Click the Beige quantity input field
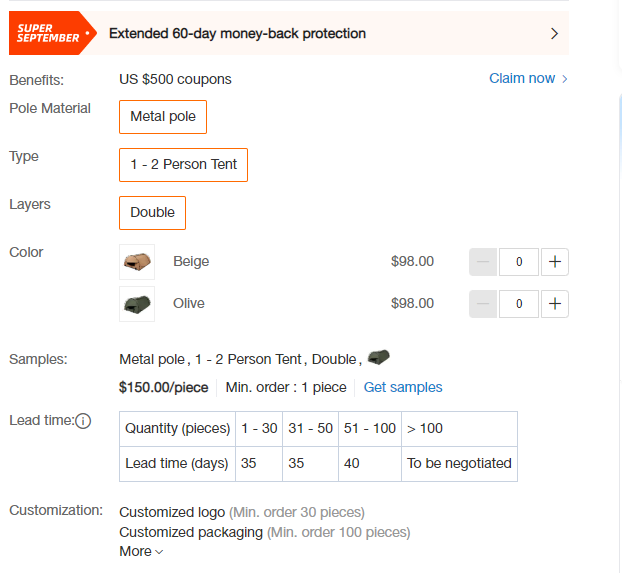The width and height of the screenshot is (622, 573). pyautogui.click(x=519, y=262)
